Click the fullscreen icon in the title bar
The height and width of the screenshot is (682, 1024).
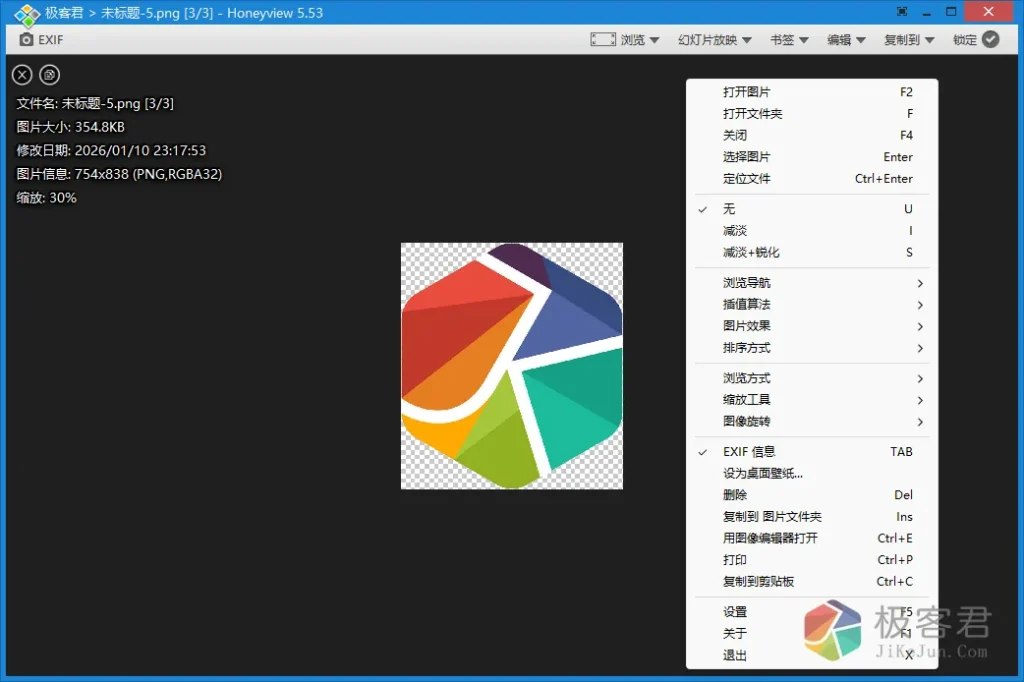(x=901, y=11)
